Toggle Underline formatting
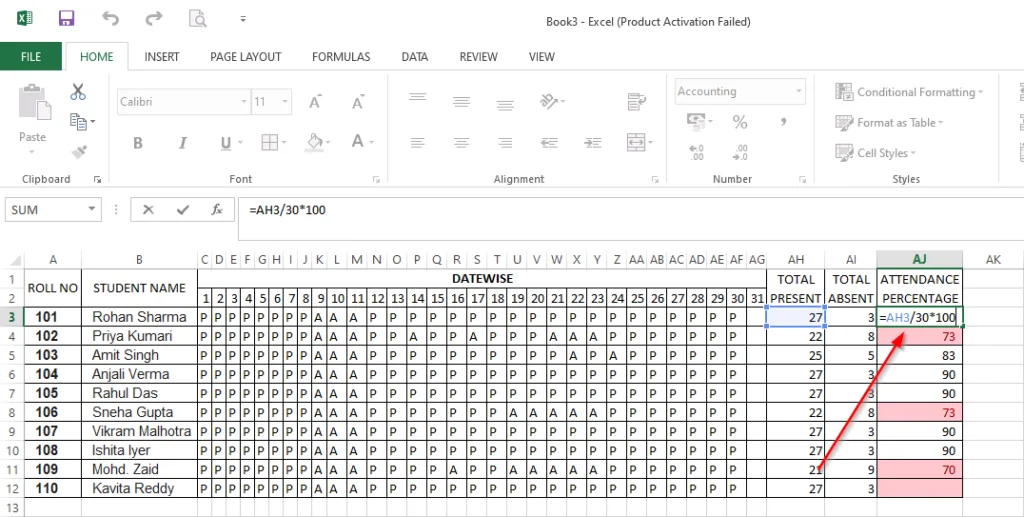Image resolution: width=1024 pixels, height=517 pixels. click(226, 143)
